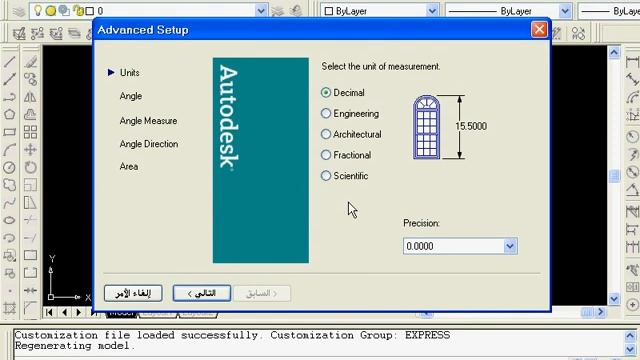Image resolution: width=640 pixels, height=360 pixels.
Task: Select the Rectangle draw tool
Action: tap(10, 132)
